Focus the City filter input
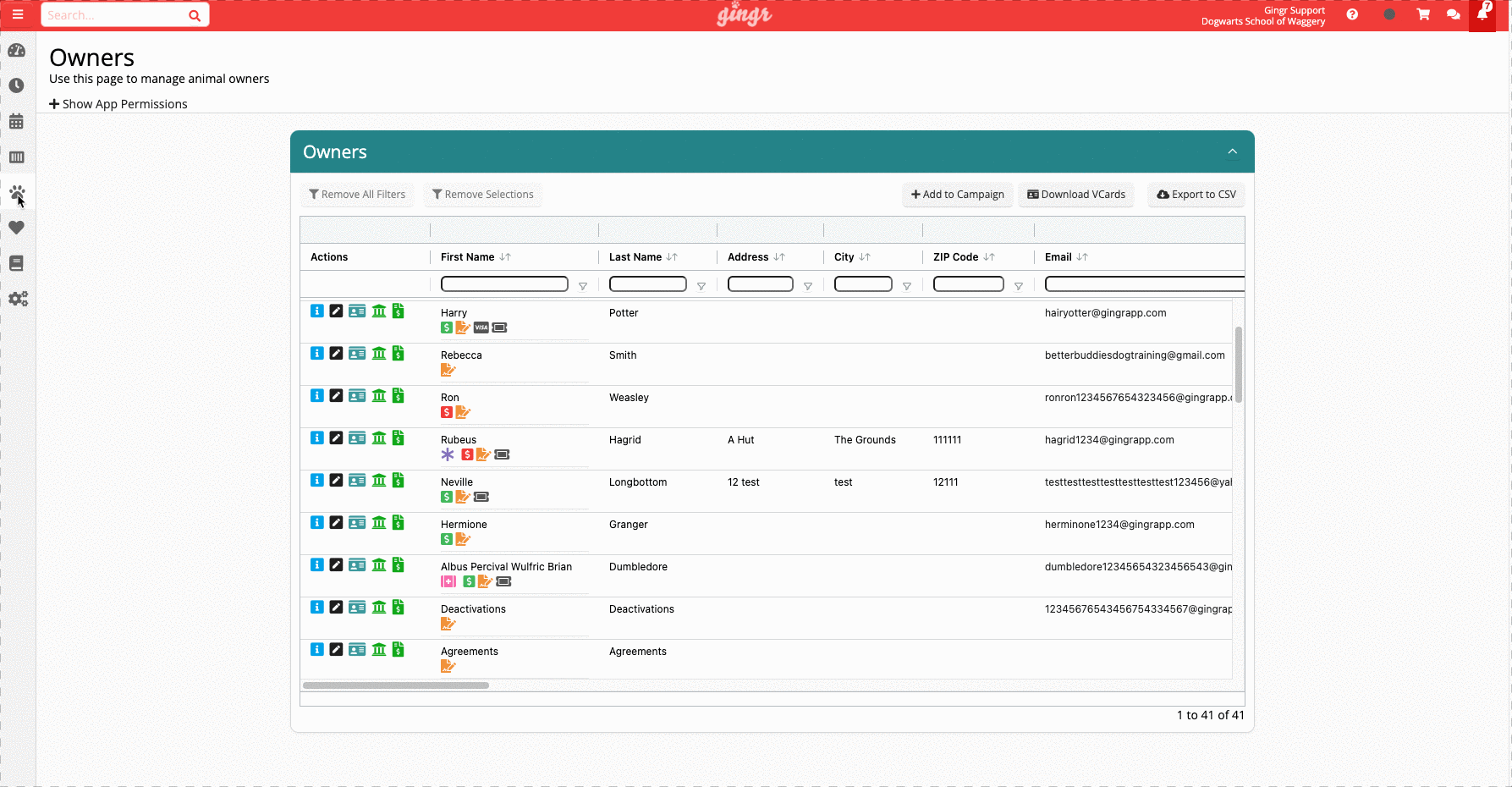Viewport: 1512px width, 787px height. coord(863,284)
